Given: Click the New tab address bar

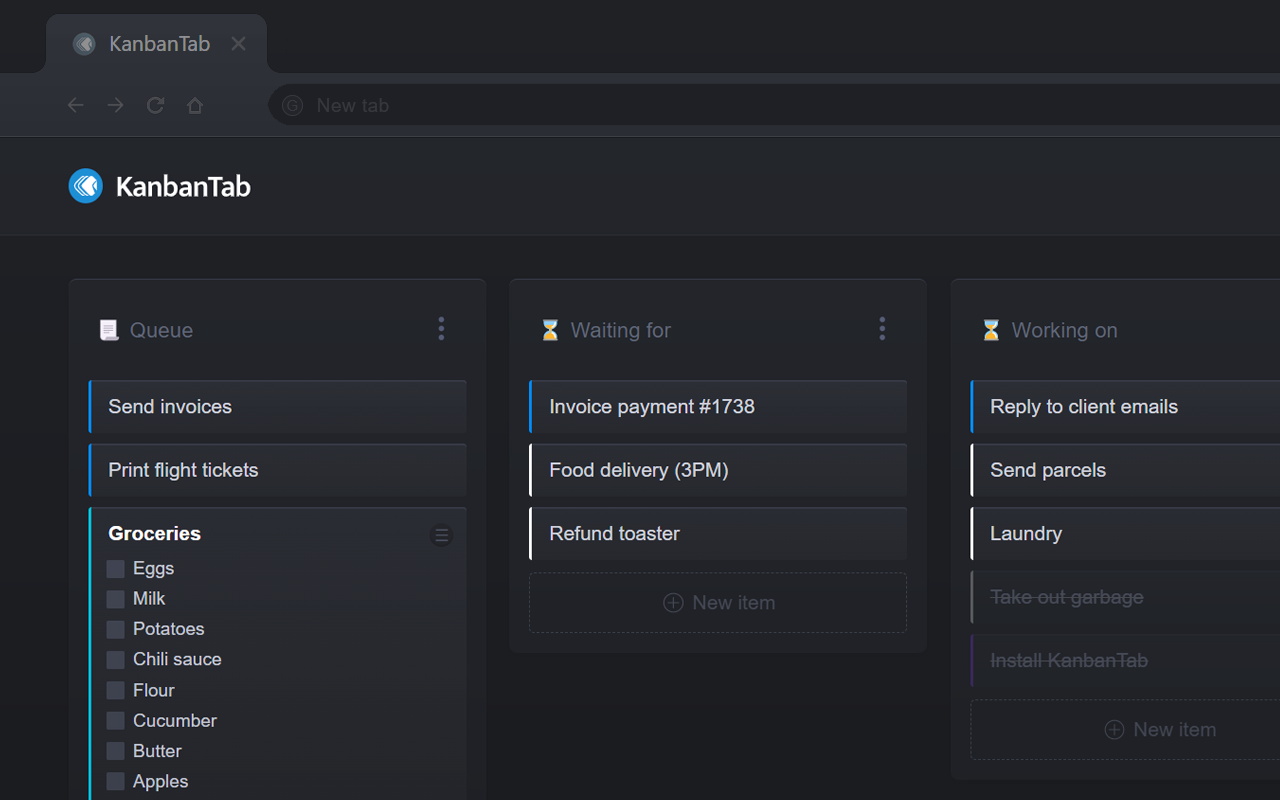Looking at the screenshot, I should [774, 105].
